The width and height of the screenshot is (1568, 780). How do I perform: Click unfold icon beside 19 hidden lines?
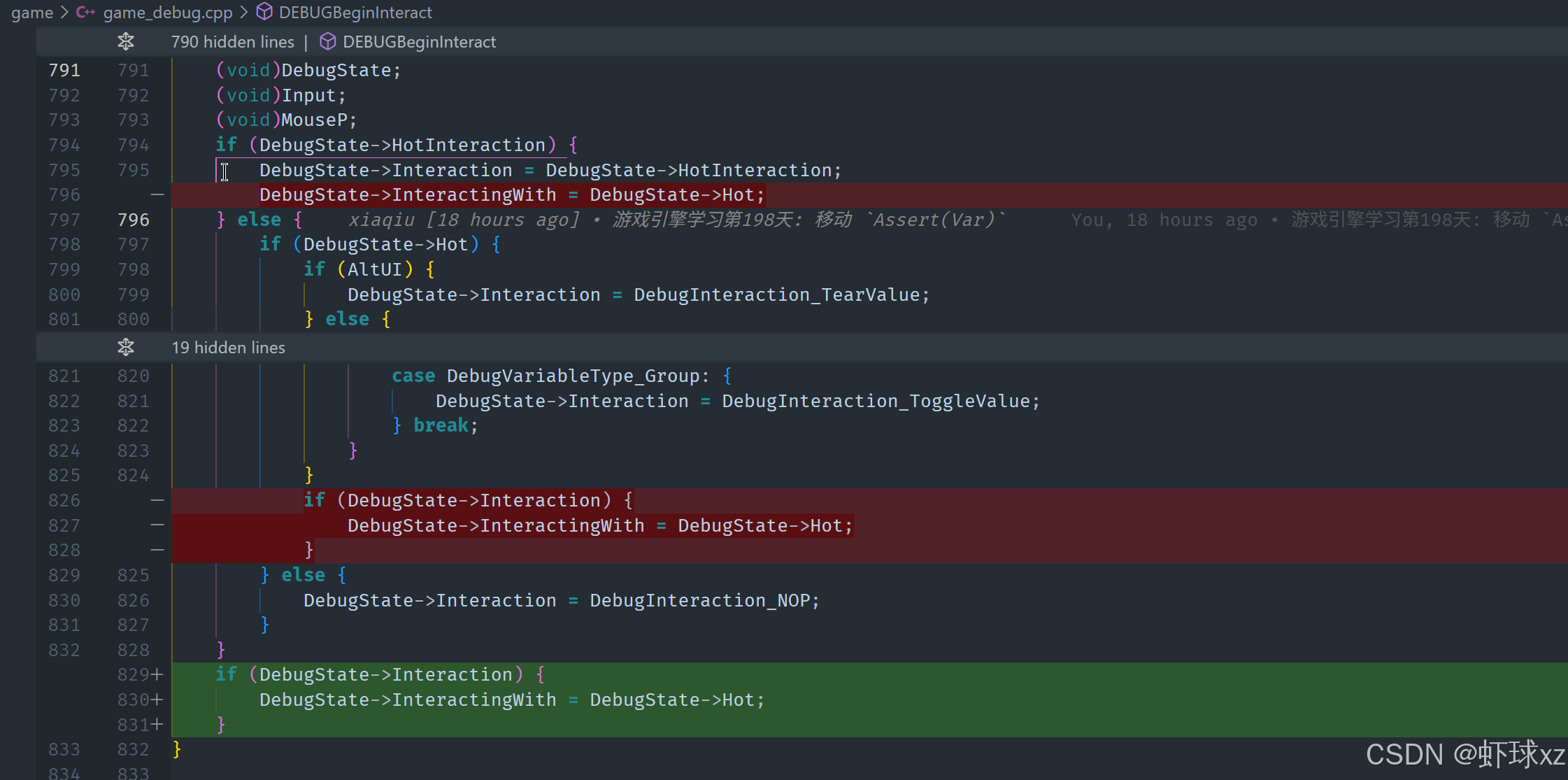[x=126, y=348]
